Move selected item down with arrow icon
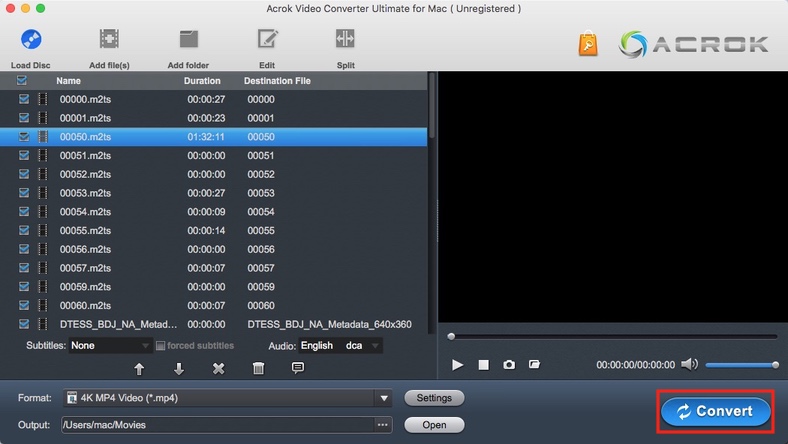Image resolution: width=788 pixels, height=444 pixels. coord(179,369)
